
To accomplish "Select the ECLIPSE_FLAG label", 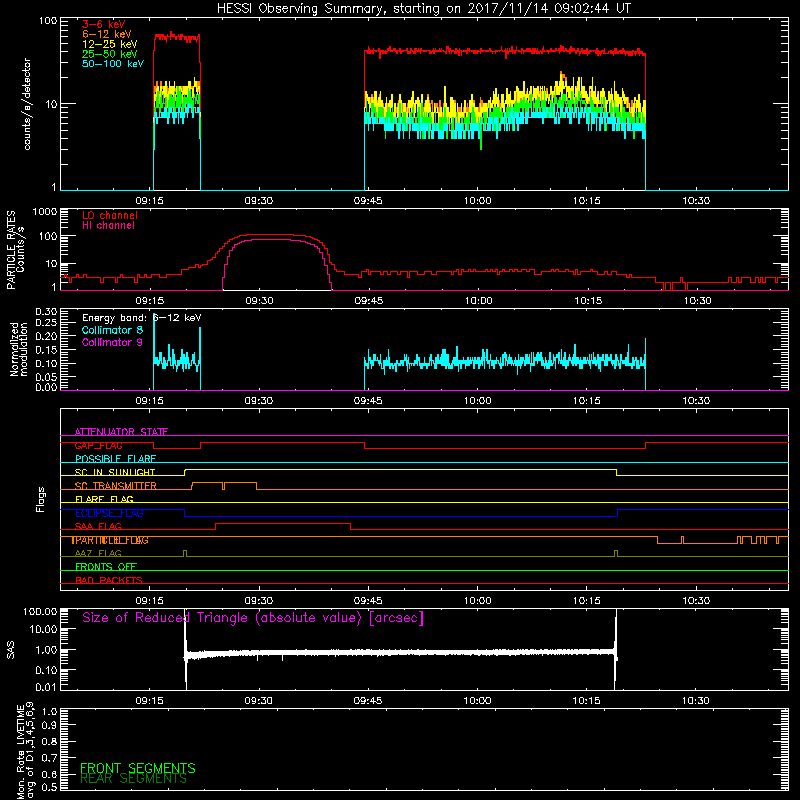I will click(x=109, y=513).
